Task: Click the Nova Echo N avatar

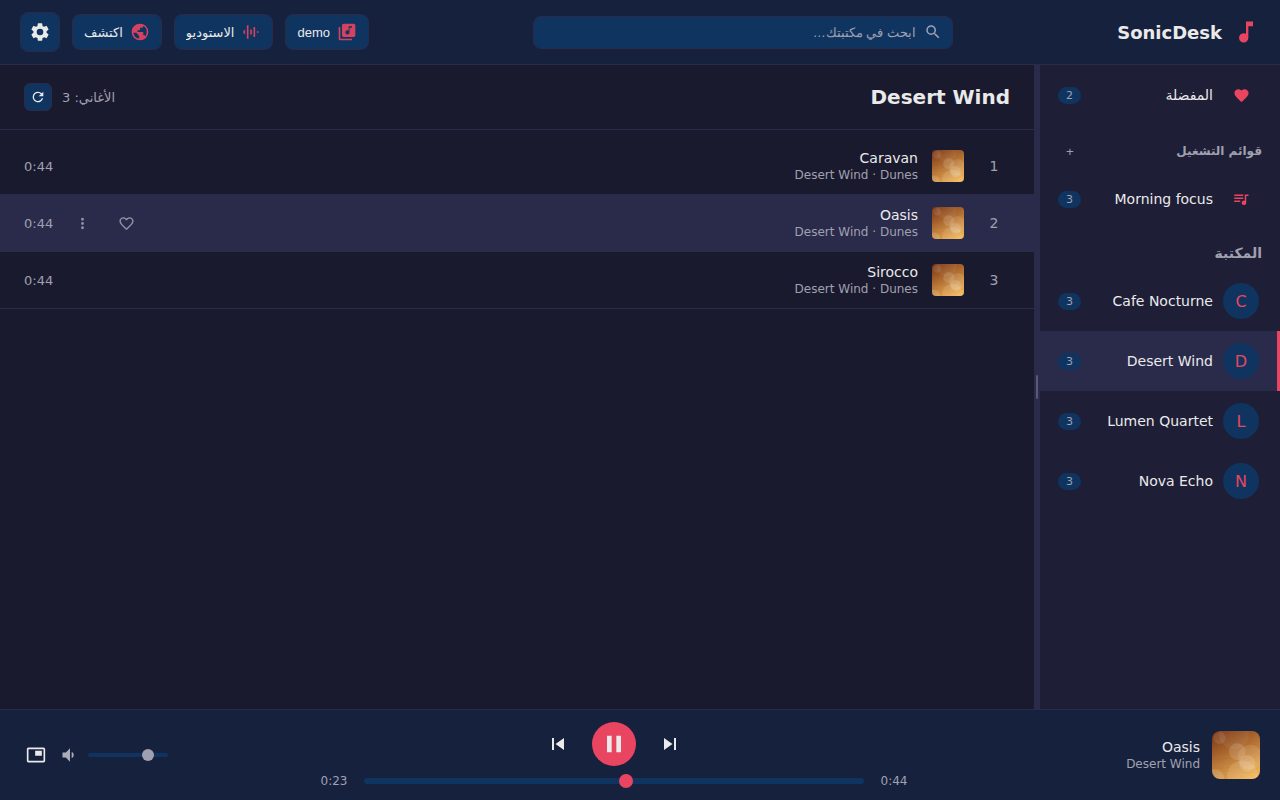Action: [x=1241, y=481]
